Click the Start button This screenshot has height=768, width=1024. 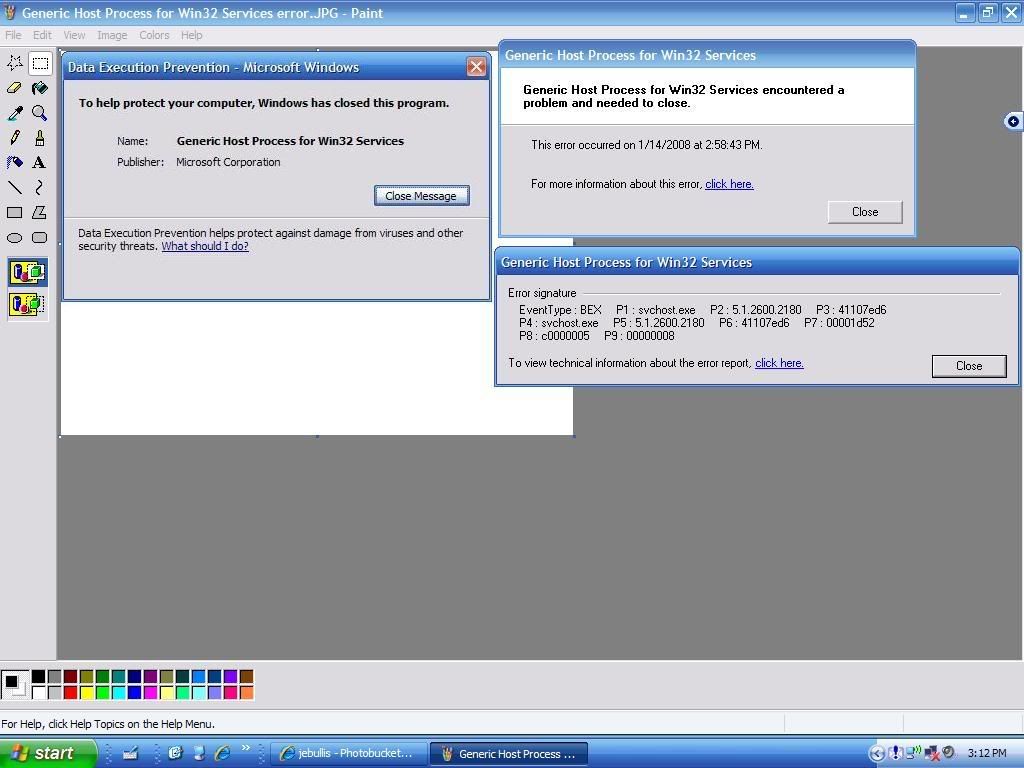pos(47,754)
